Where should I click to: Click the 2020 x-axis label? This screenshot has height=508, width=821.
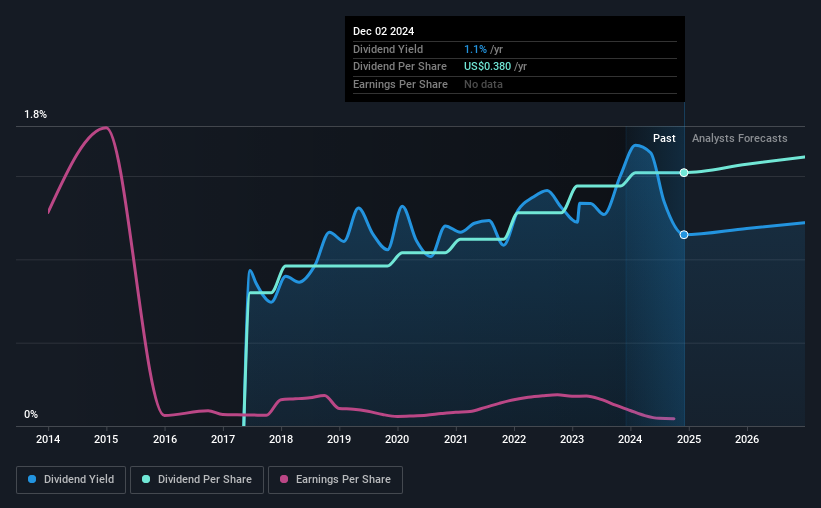click(x=397, y=439)
